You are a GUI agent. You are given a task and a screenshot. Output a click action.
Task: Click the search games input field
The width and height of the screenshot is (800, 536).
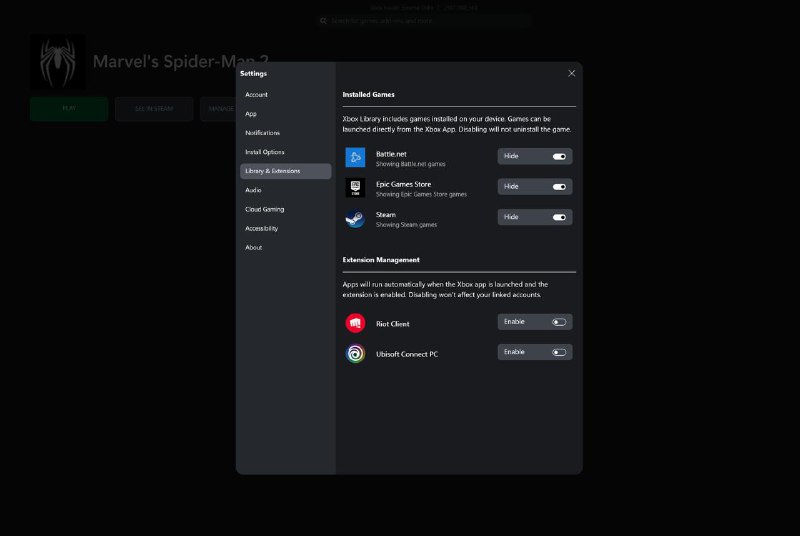coord(420,20)
